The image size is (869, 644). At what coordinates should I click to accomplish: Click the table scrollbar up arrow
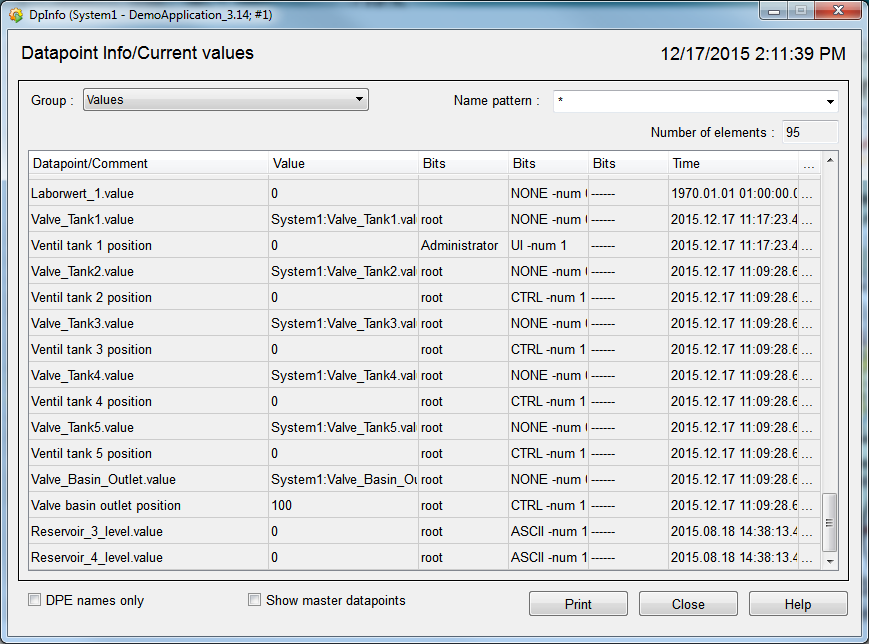829,161
